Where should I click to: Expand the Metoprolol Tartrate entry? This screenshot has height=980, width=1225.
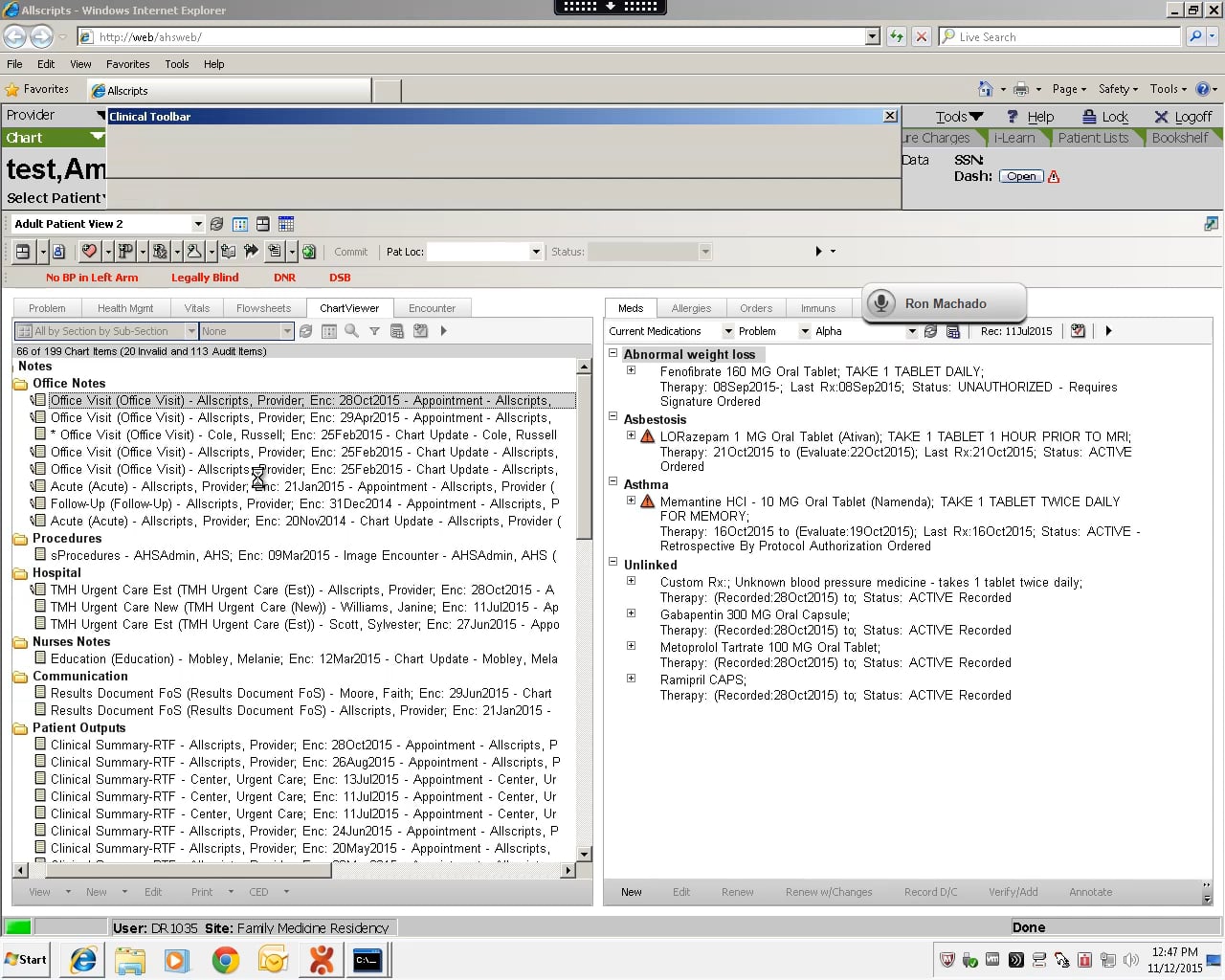631,646
